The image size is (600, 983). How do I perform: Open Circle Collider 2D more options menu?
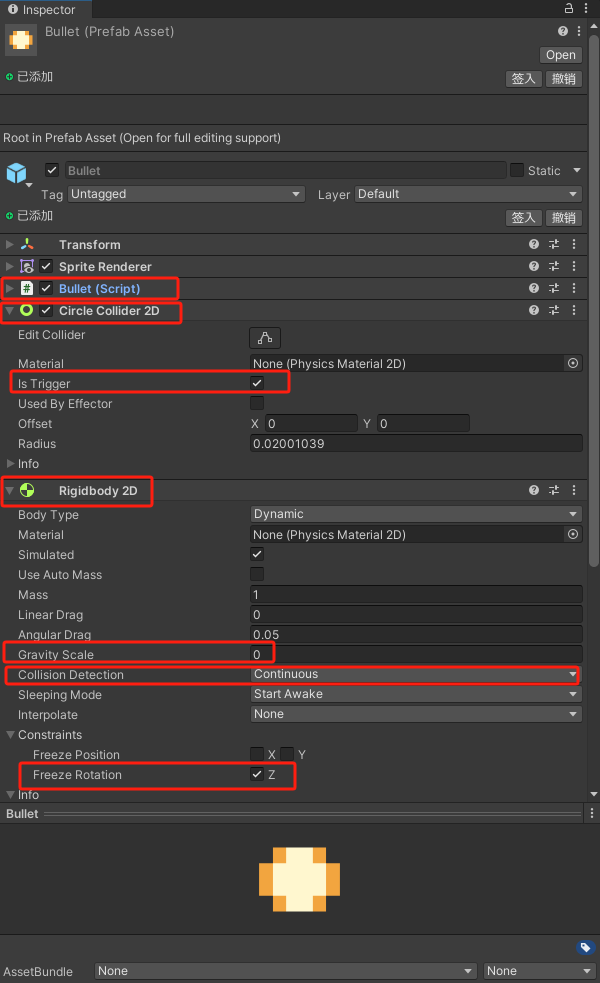point(574,310)
